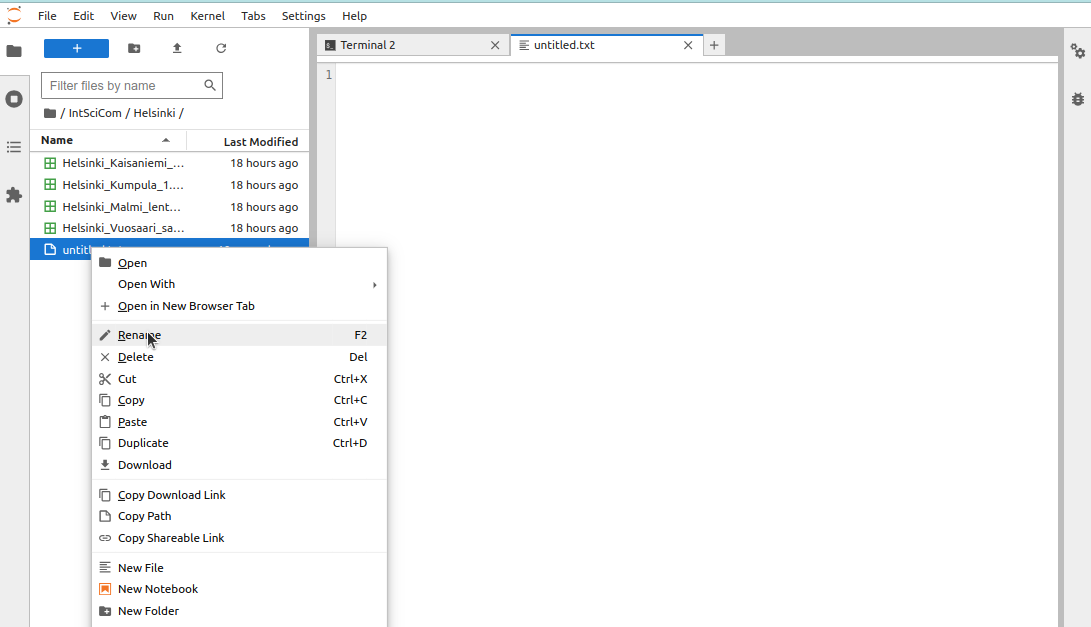
Task: Select the Helsinki_Kumpula_1 file
Action: tap(169, 185)
